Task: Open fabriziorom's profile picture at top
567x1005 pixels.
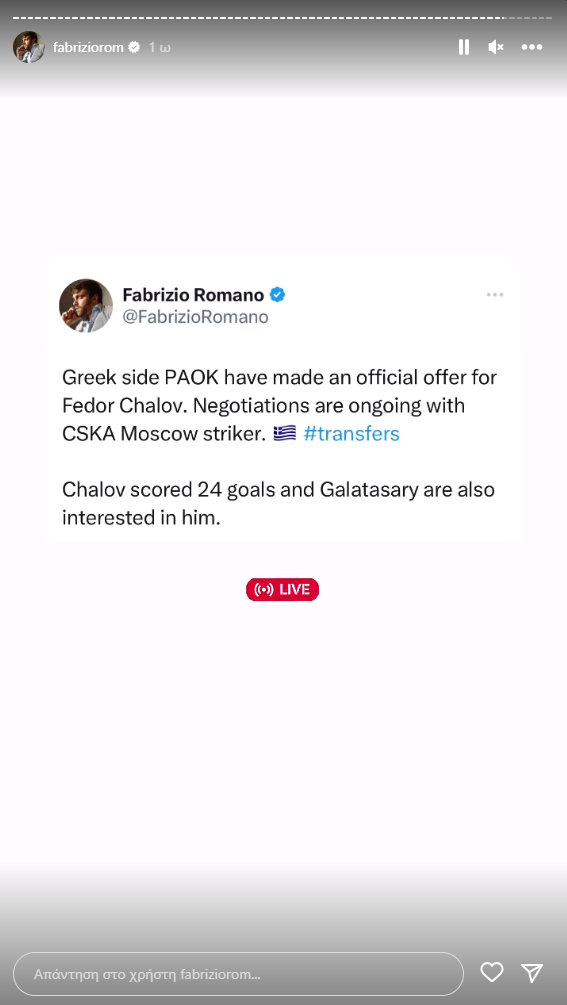Action: click(29, 47)
